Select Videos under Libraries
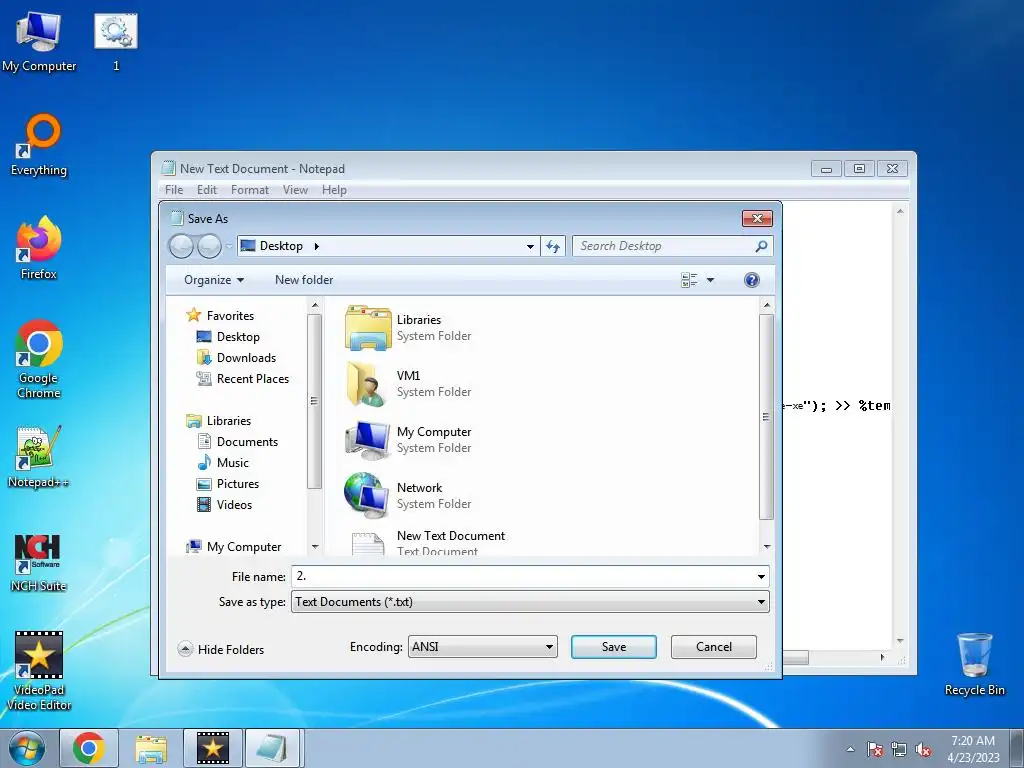This screenshot has height=768, width=1024. pyautogui.click(x=224, y=505)
